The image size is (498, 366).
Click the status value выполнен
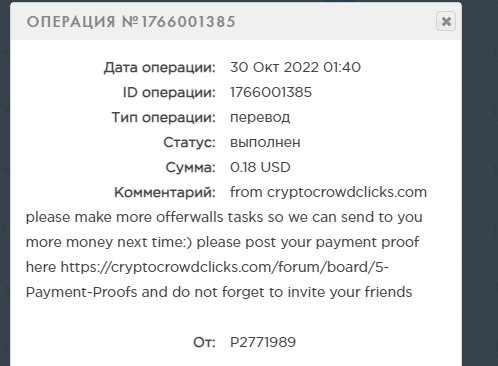[265, 142]
